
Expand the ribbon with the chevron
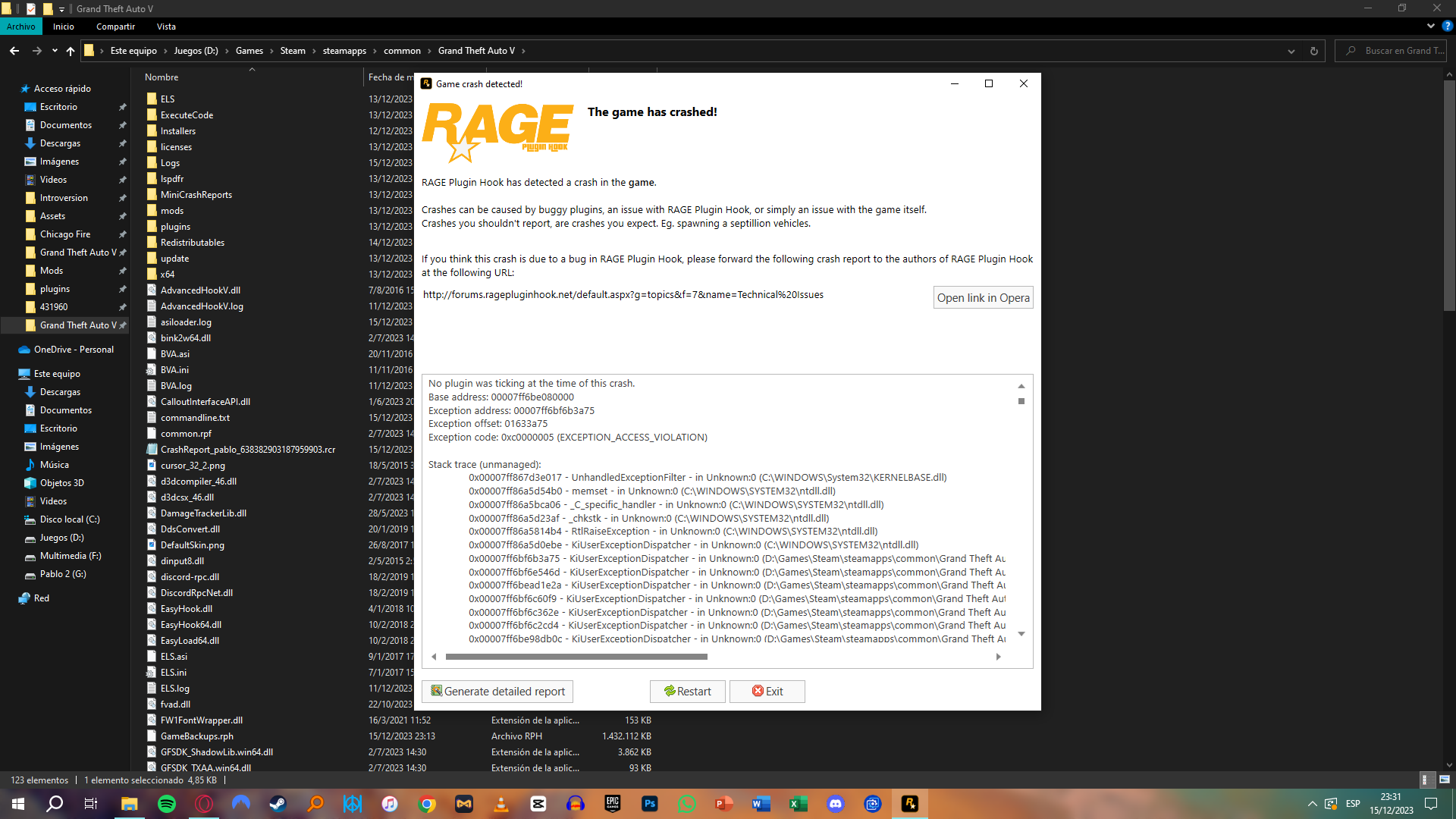pyautogui.click(x=1431, y=26)
